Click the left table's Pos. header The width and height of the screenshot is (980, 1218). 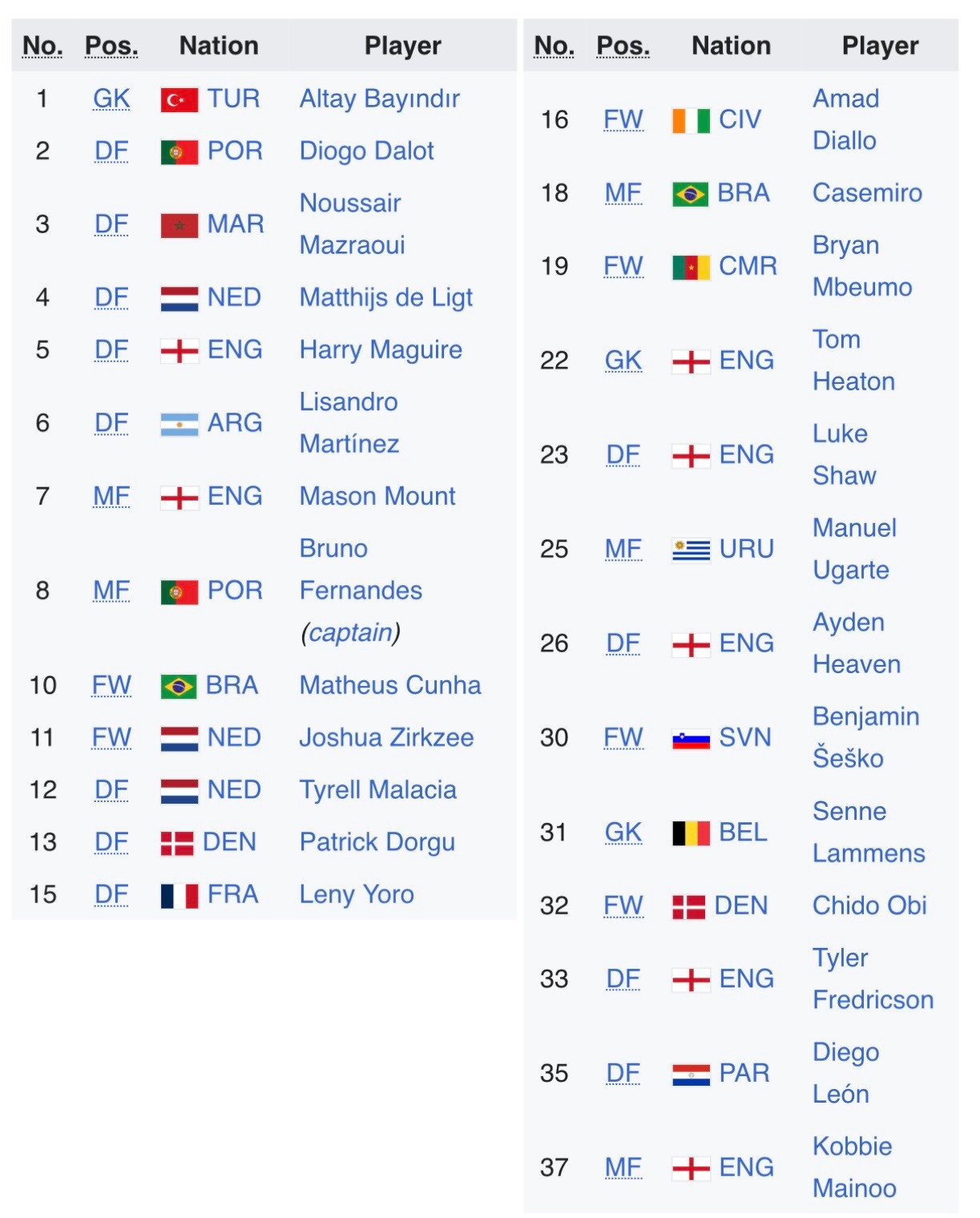[x=111, y=46]
